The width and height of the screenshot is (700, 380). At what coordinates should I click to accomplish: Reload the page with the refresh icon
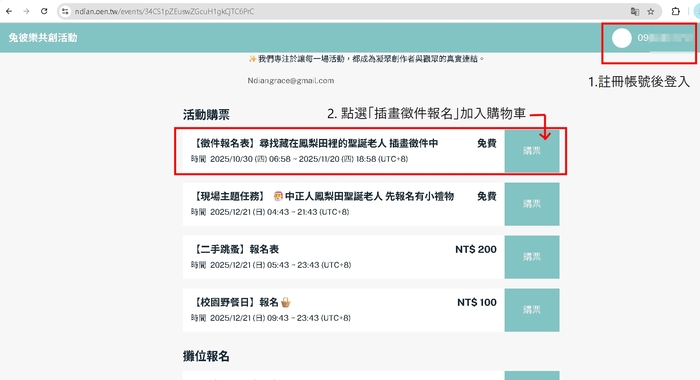(x=44, y=11)
